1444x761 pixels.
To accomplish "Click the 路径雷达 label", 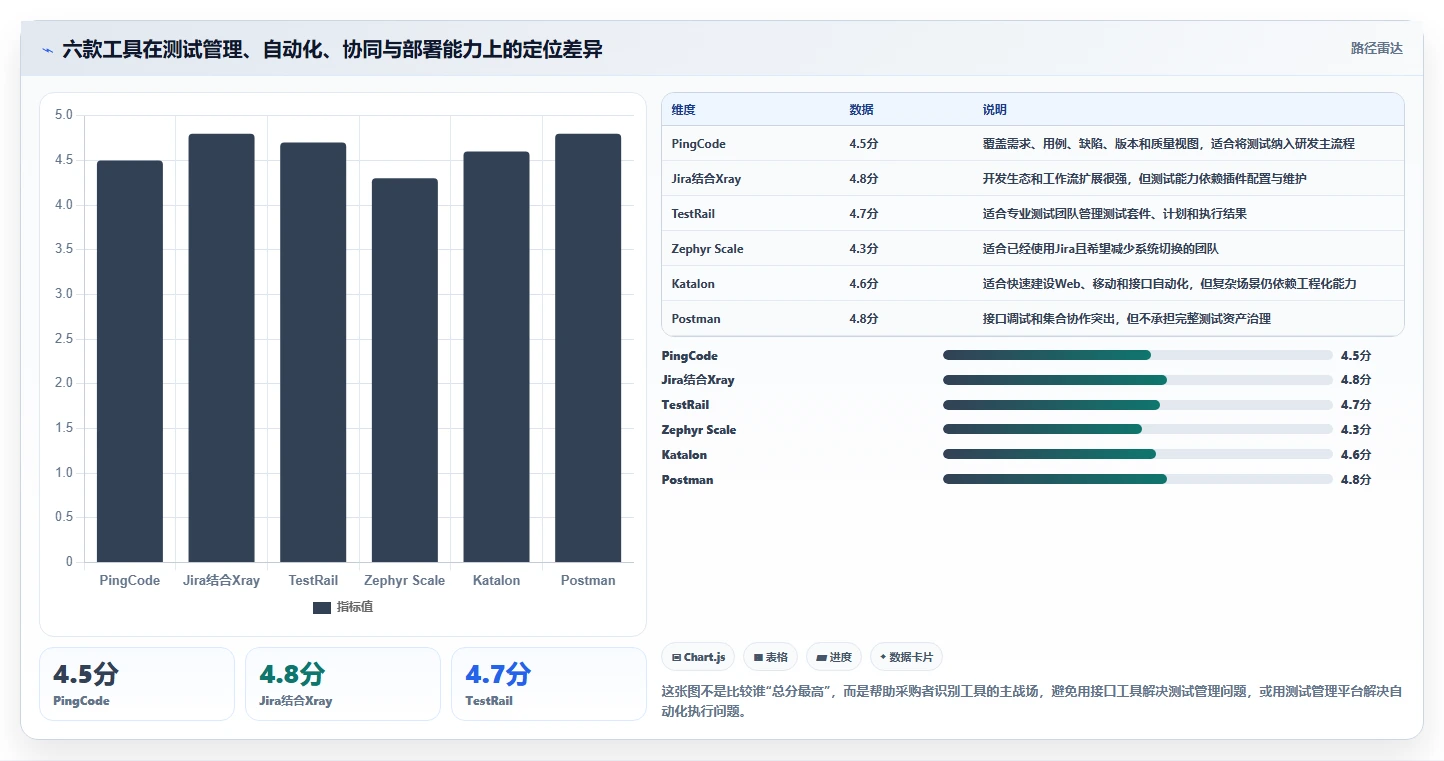I will [1376, 48].
